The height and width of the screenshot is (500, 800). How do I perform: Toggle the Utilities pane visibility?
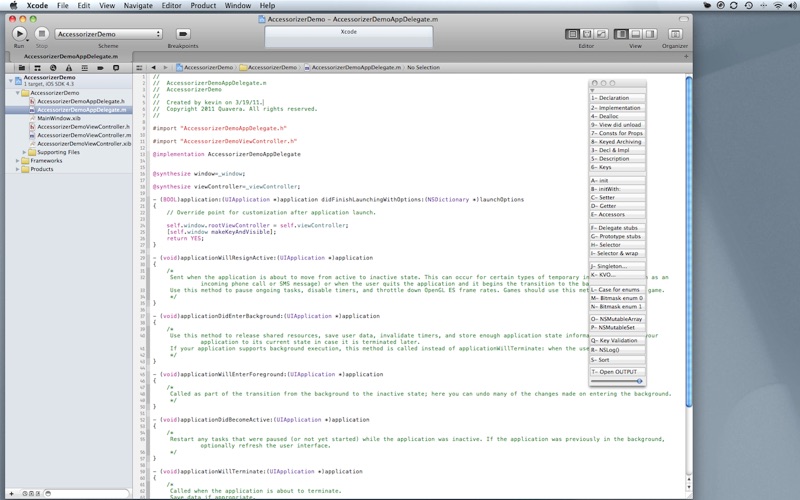(650, 34)
